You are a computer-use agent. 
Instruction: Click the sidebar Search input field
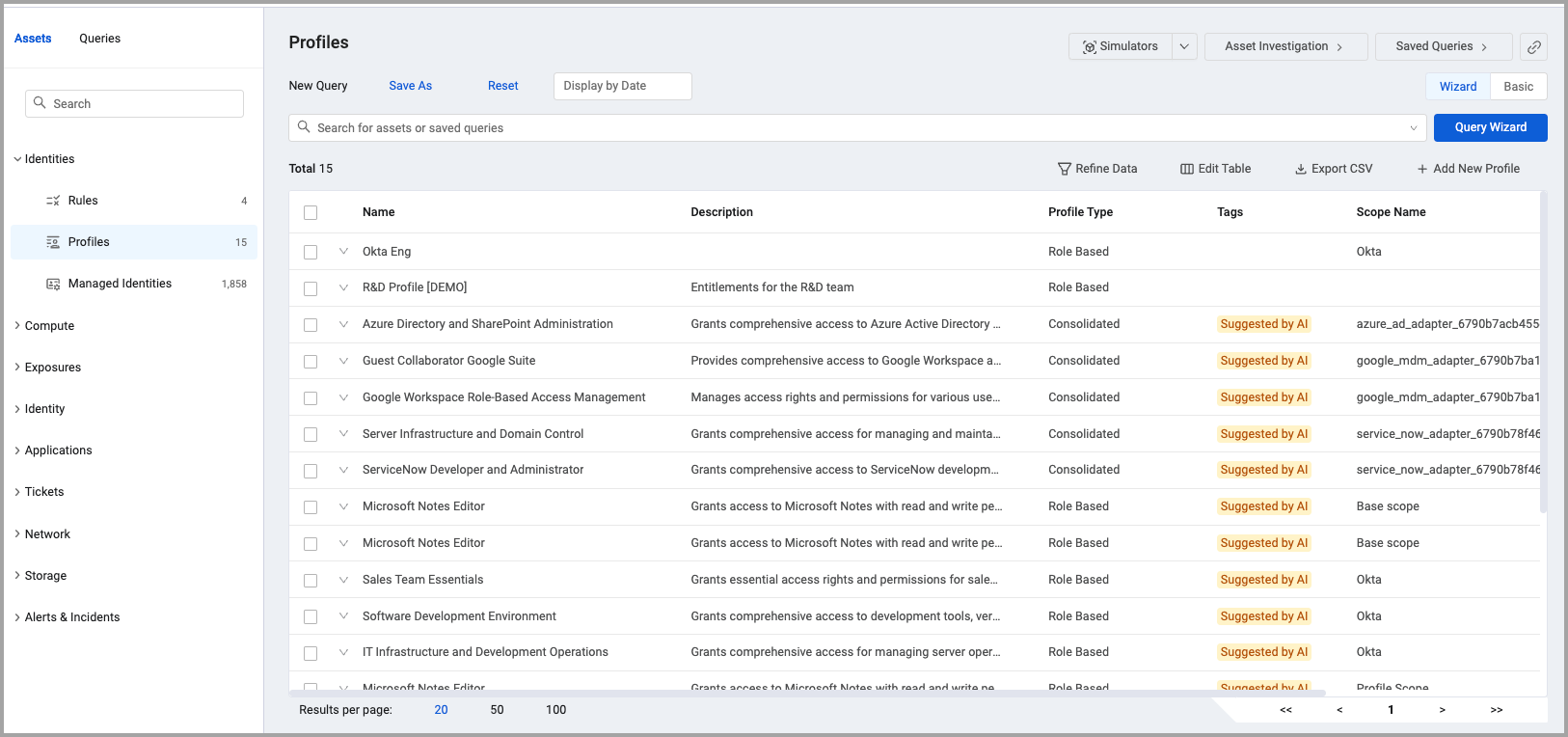tap(134, 103)
